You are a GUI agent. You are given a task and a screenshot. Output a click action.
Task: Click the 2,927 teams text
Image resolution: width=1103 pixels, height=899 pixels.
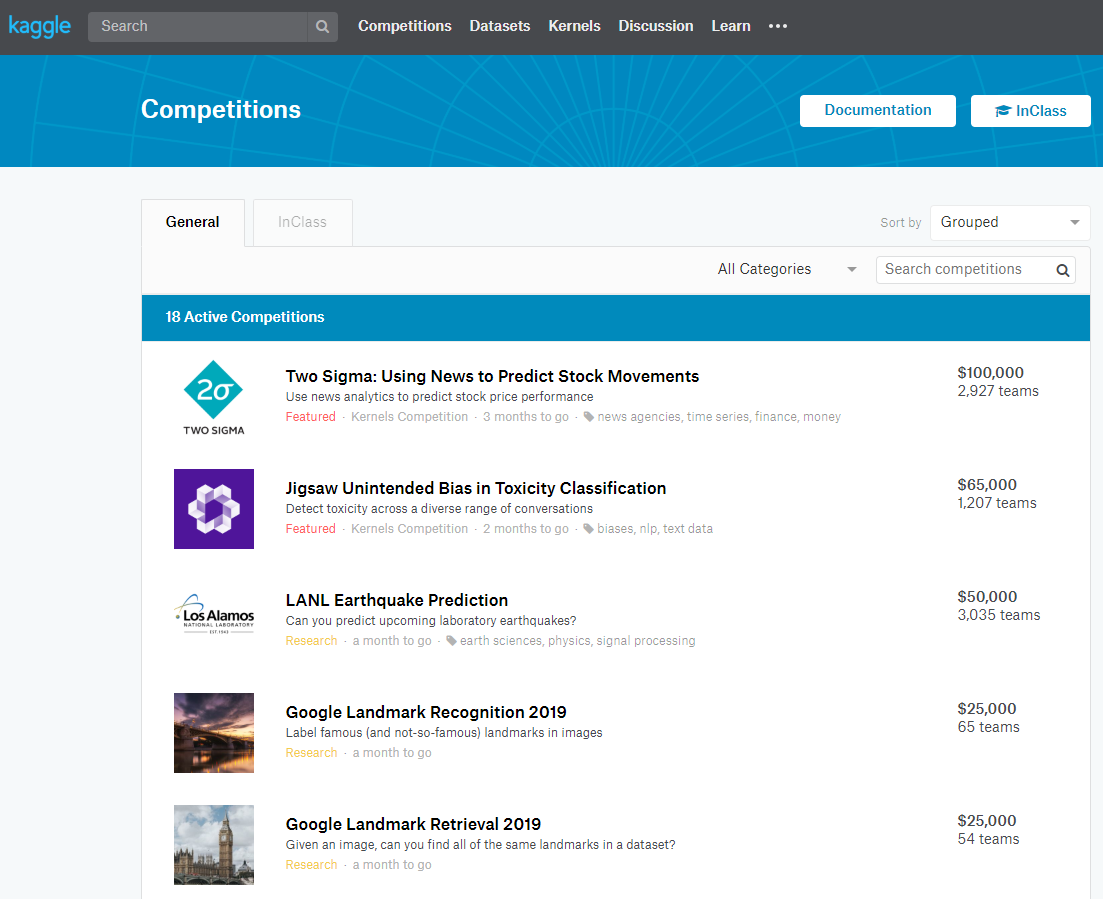[x=997, y=391]
